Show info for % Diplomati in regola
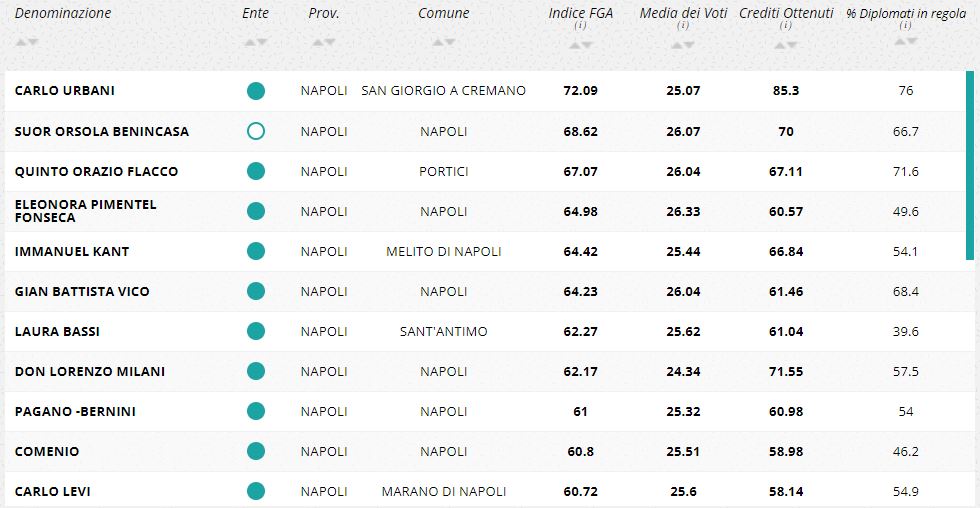The width and height of the screenshot is (980, 508). (905, 26)
